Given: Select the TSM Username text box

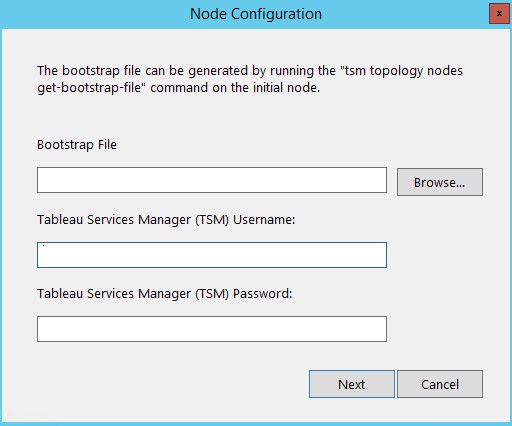Looking at the screenshot, I should [x=212, y=255].
